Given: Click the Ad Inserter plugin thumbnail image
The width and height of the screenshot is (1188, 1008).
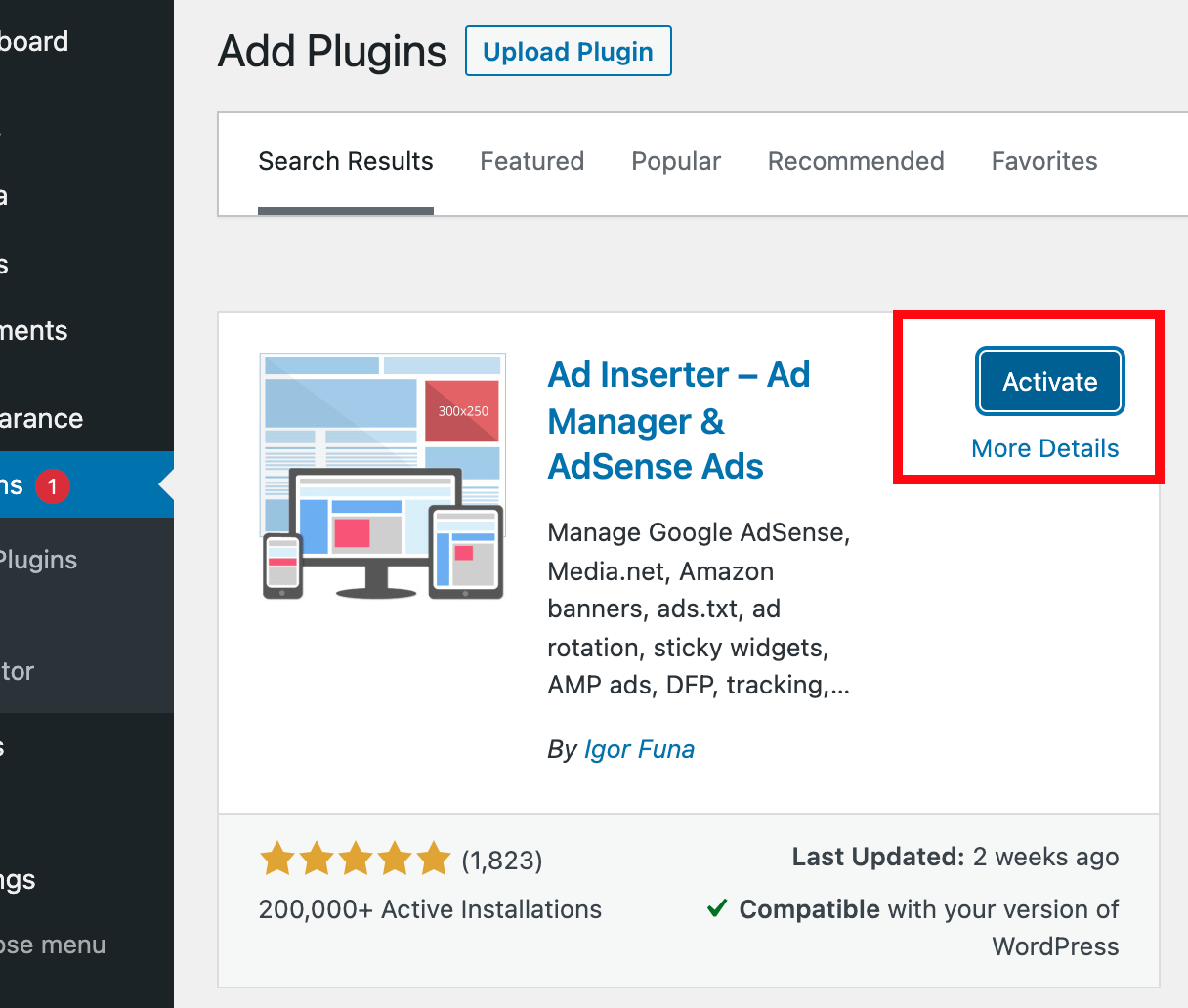Looking at the screenshot, I should 383,477.
